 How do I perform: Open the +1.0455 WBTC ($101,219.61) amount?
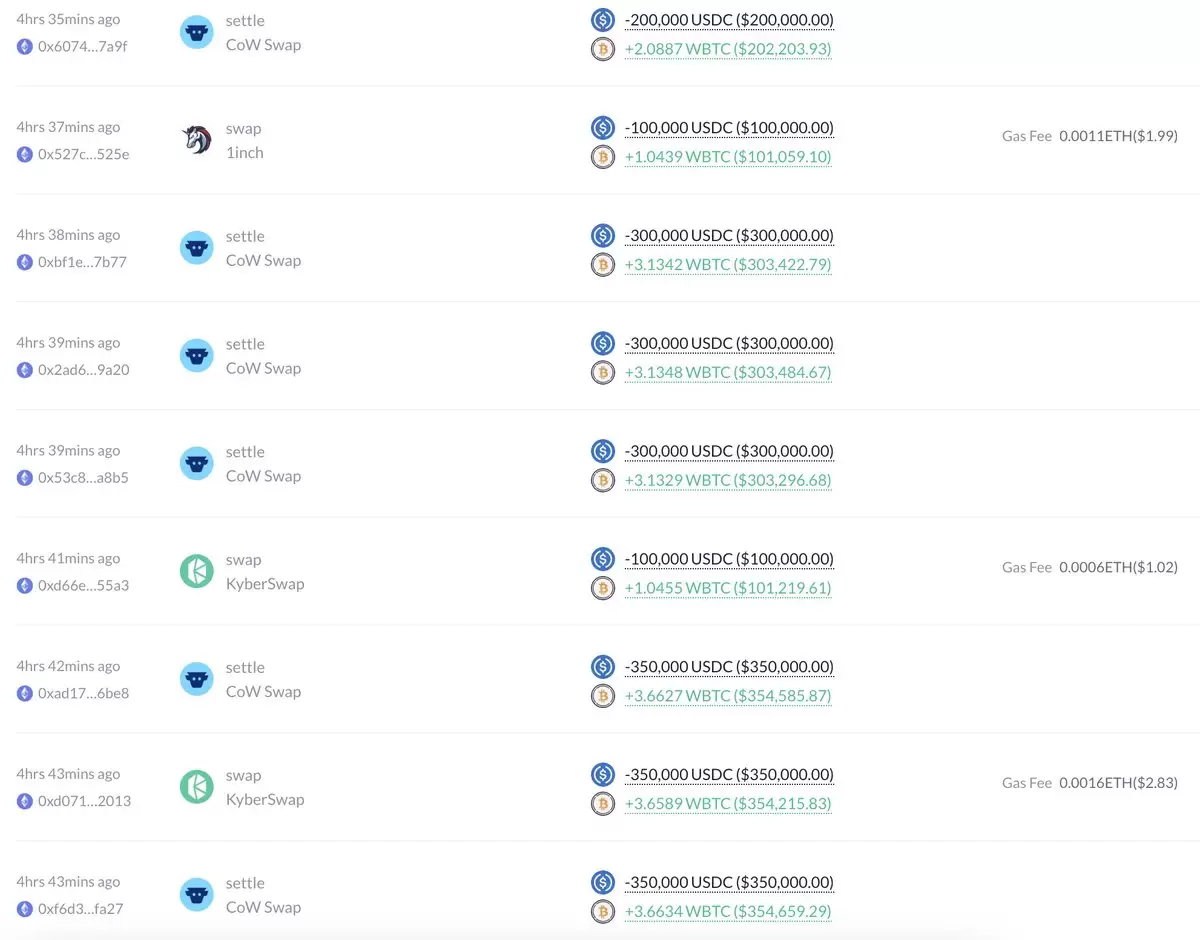pyautogui.click(x=728, y=589)
